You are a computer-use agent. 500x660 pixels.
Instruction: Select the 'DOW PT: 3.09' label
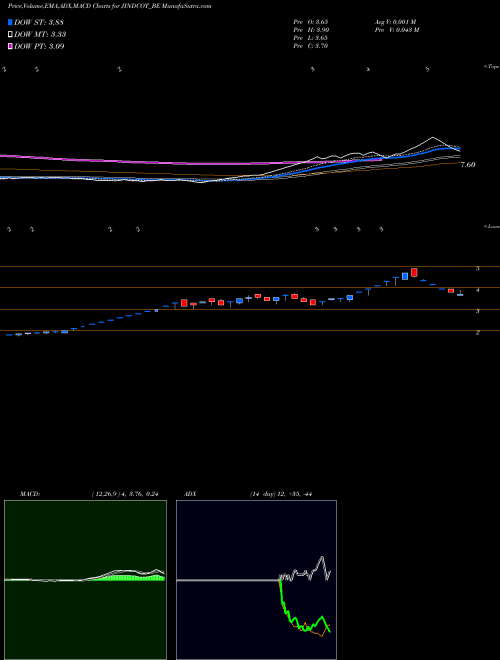tap(39, 46)
